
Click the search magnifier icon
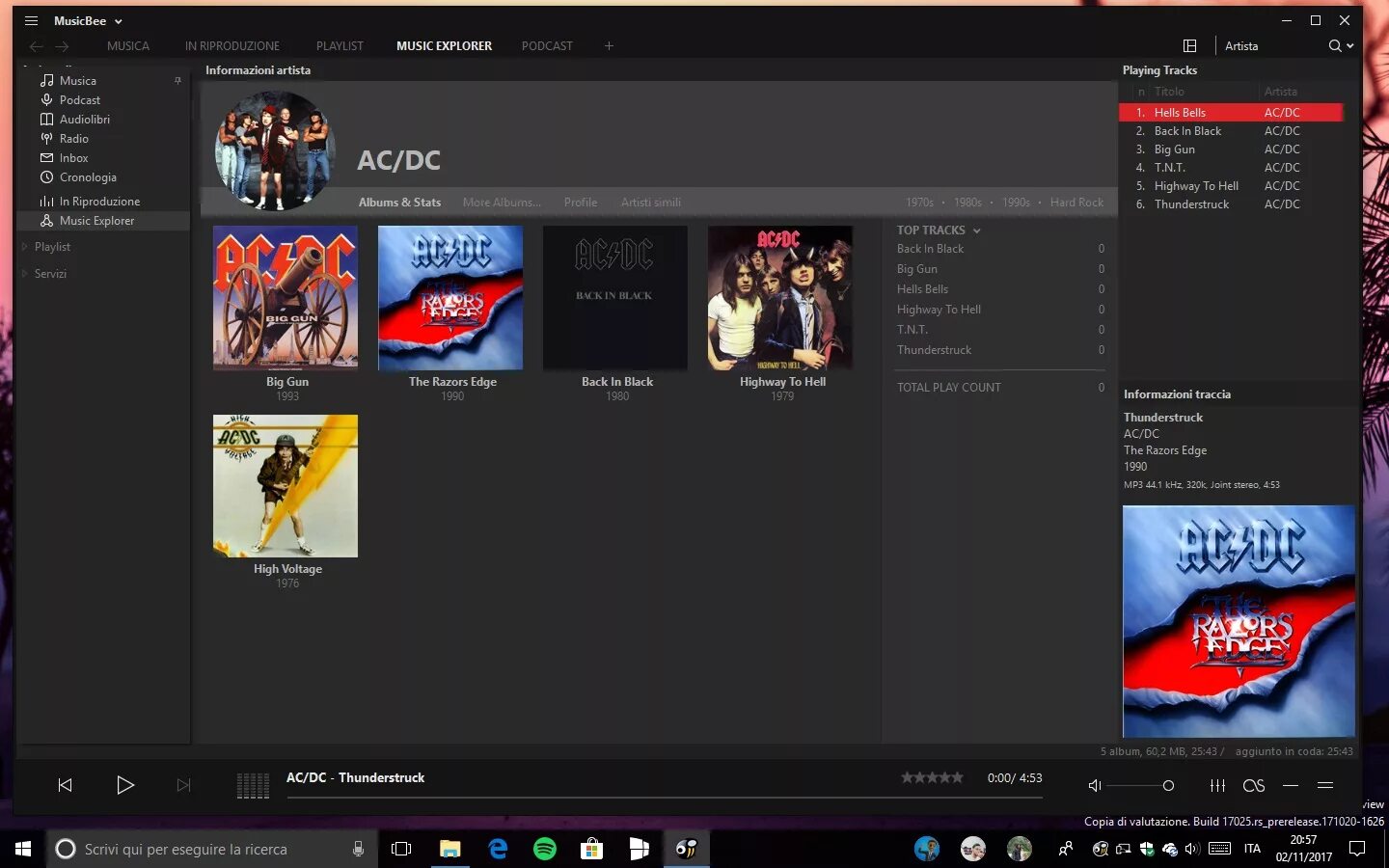(x=1335, y=46)
